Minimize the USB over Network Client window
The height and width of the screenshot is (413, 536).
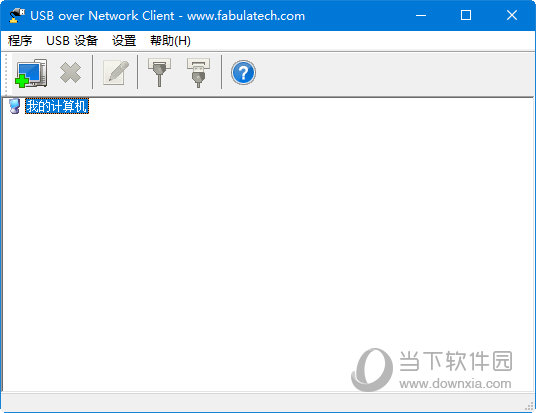click(421, 15)
